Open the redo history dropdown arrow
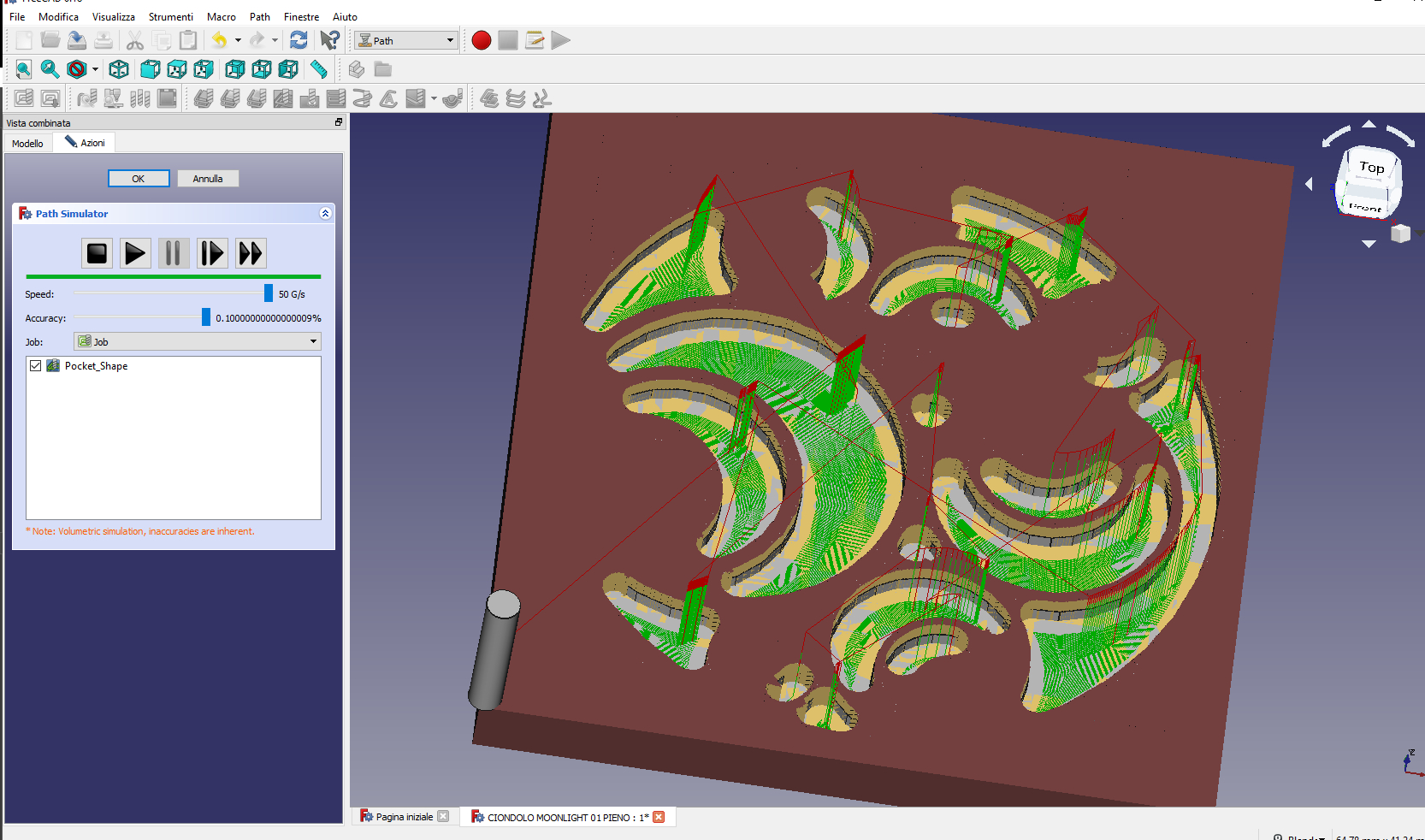1425x840 pixels. [275, 40]
